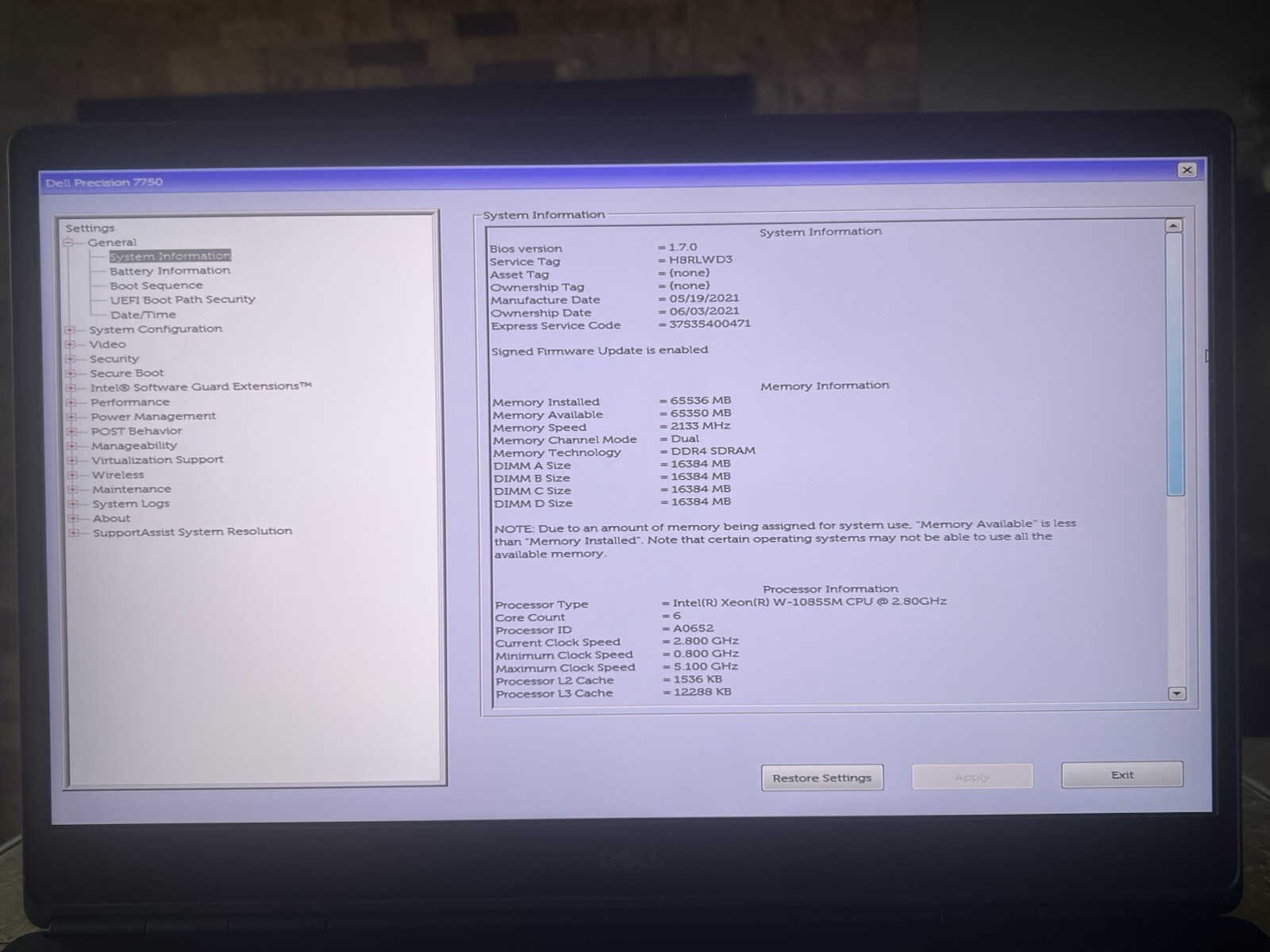Expand the Security settings node

tap(70, 359)
